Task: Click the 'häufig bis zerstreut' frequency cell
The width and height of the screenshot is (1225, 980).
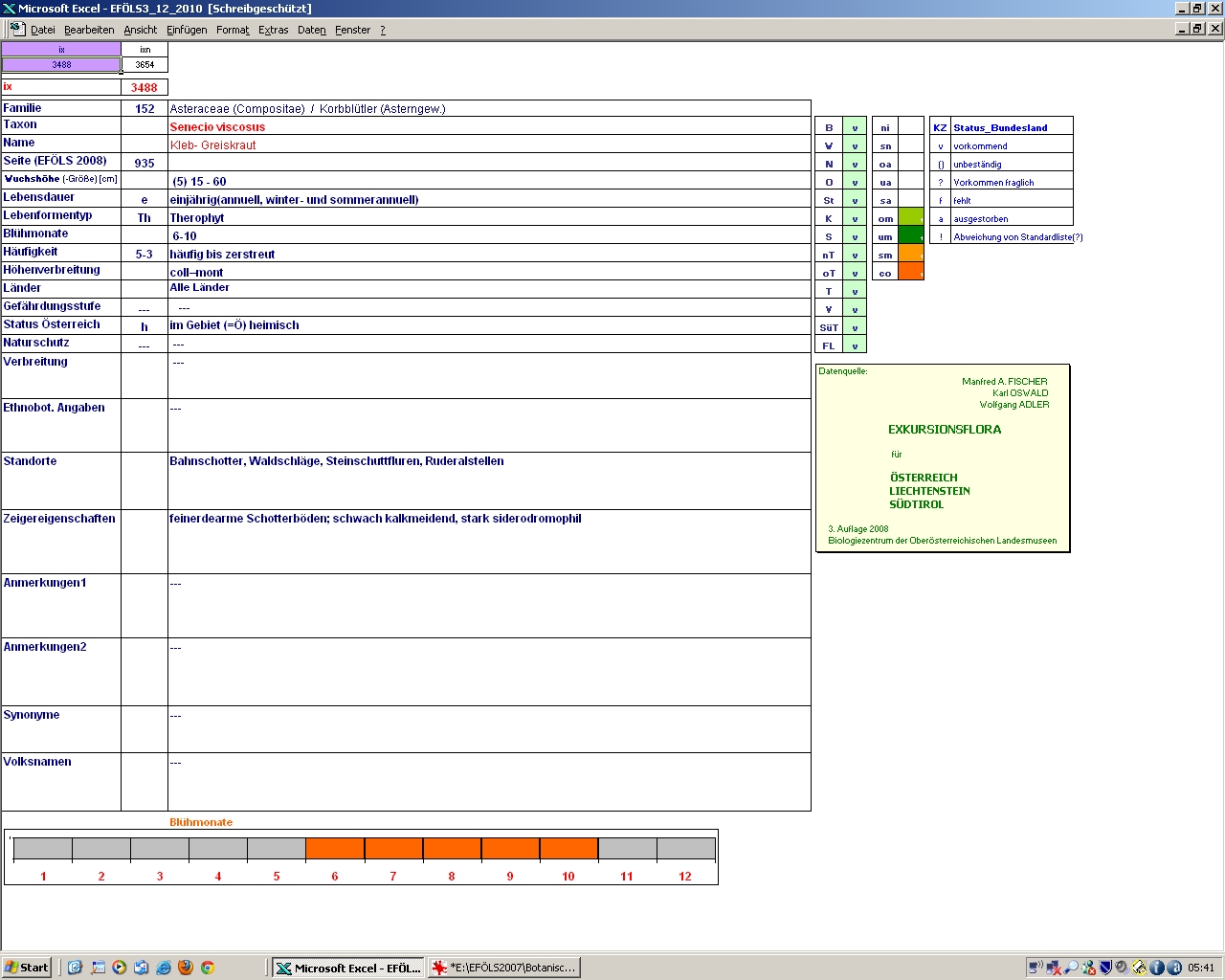Action: click(489, 254)
